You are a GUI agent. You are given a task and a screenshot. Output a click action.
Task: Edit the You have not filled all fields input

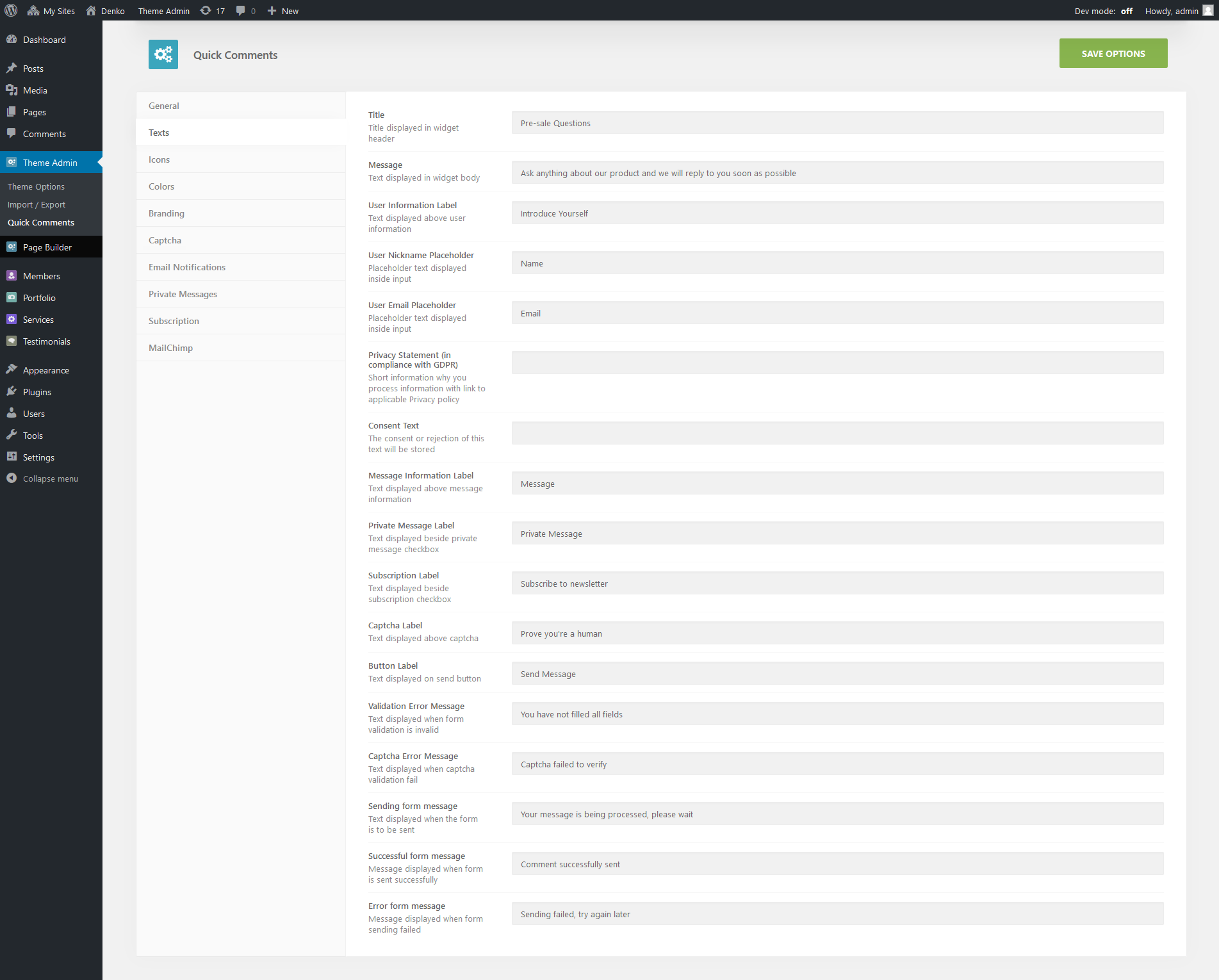click(x=837, y=714)
